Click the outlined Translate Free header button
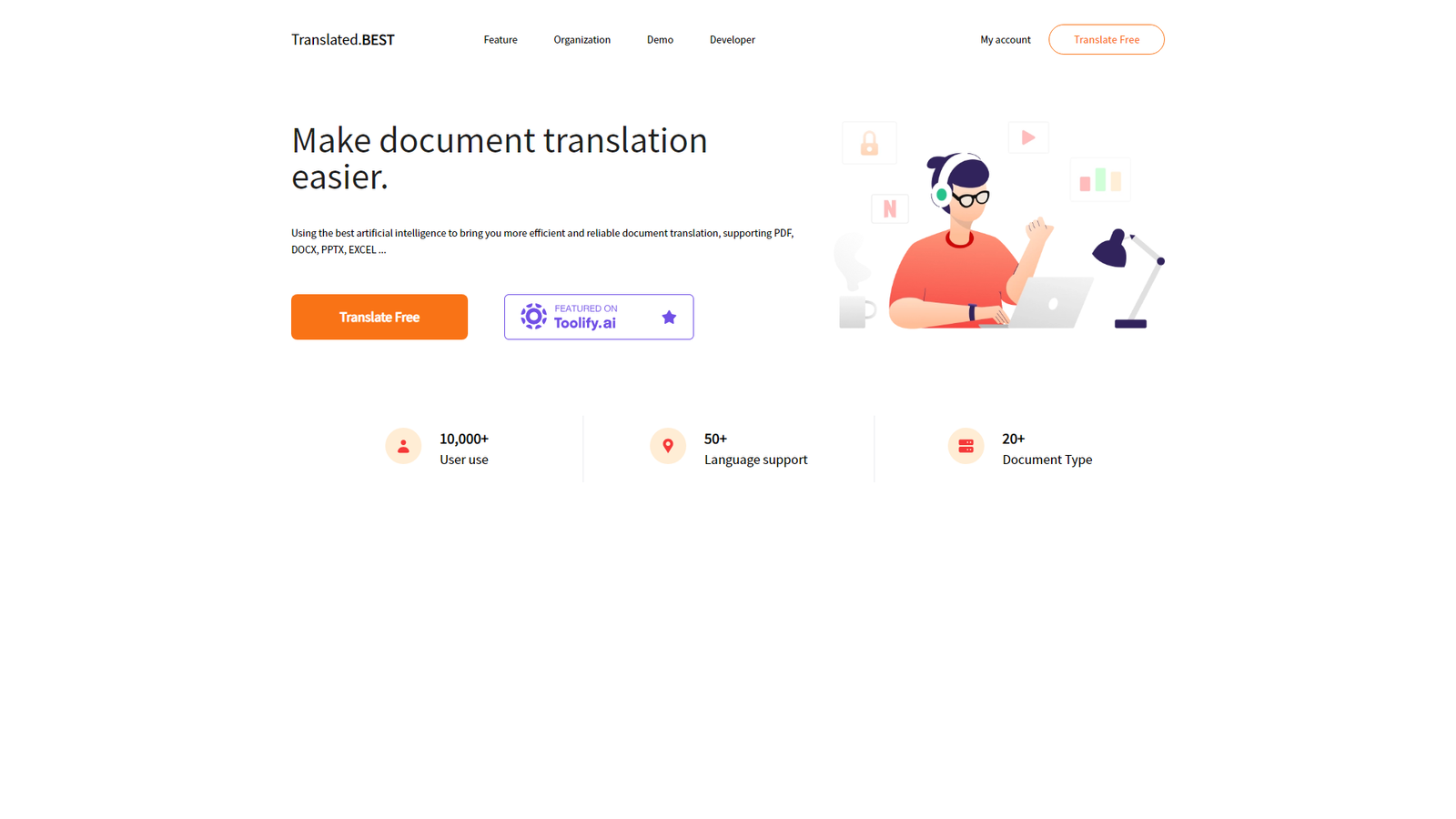1456x819 pixels. coord(1106,39)
